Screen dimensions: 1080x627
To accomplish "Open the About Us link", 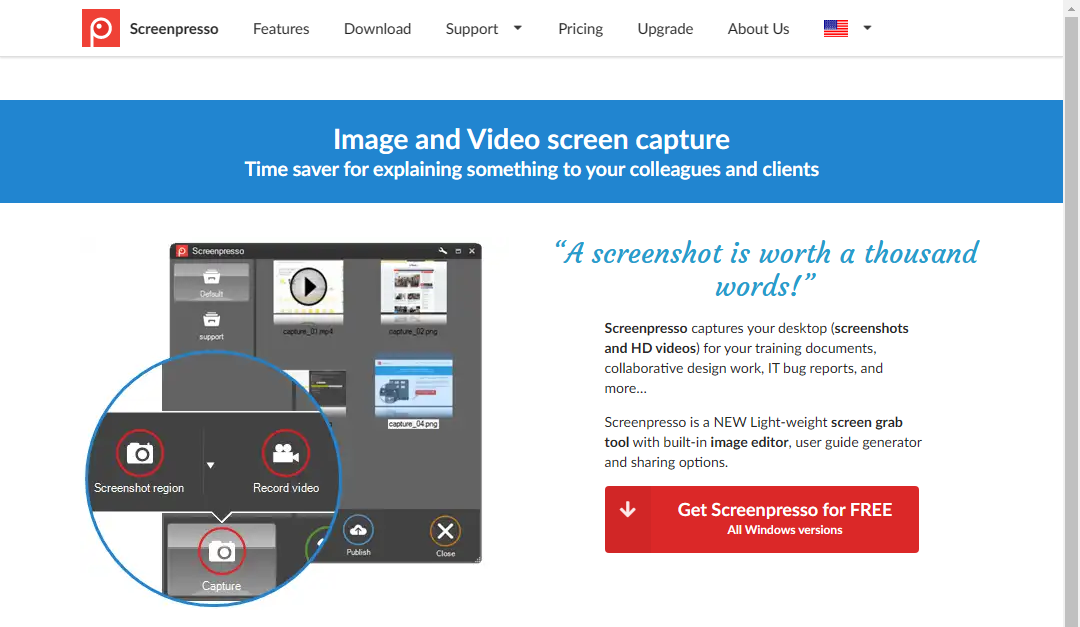I will coord(758,29).
